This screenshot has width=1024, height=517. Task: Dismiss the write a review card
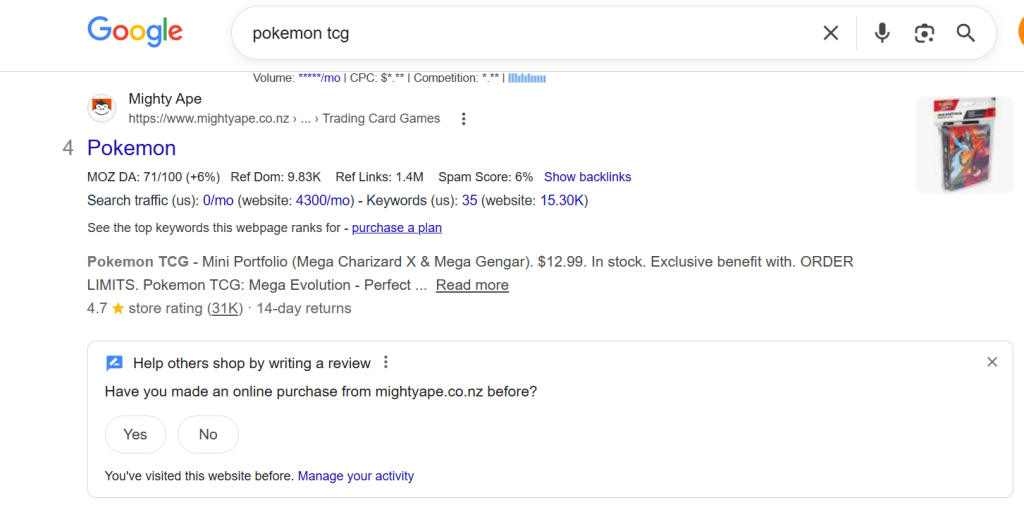point(992,362)
